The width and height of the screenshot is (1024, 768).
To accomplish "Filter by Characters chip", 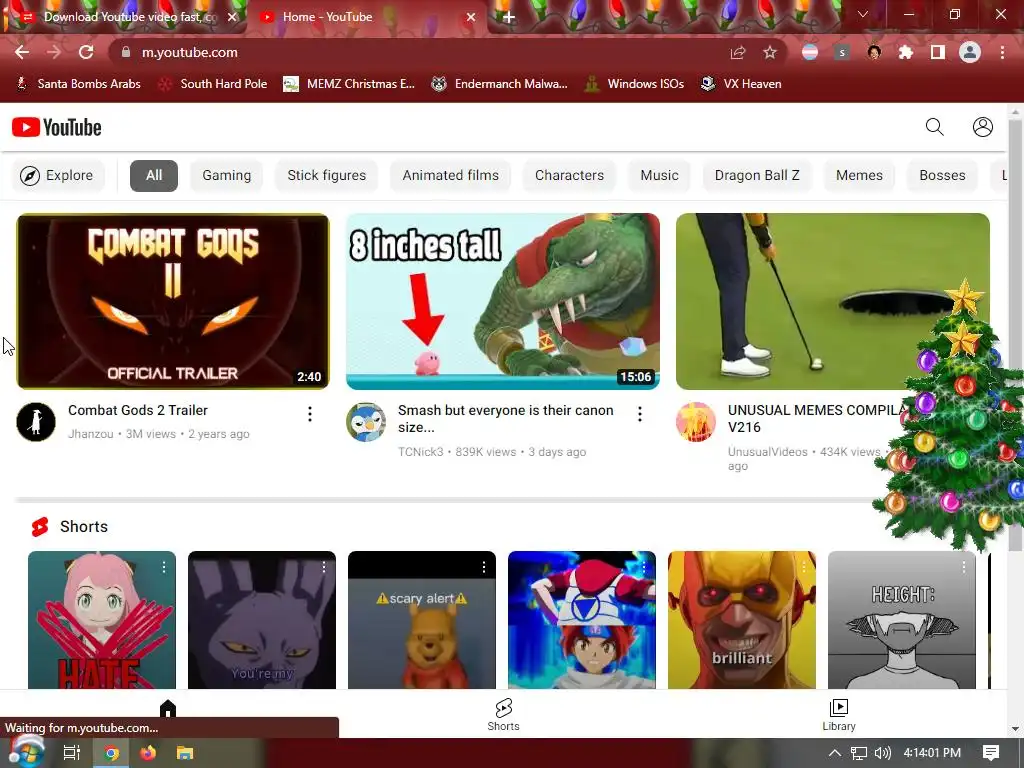I will pos(569,175).
